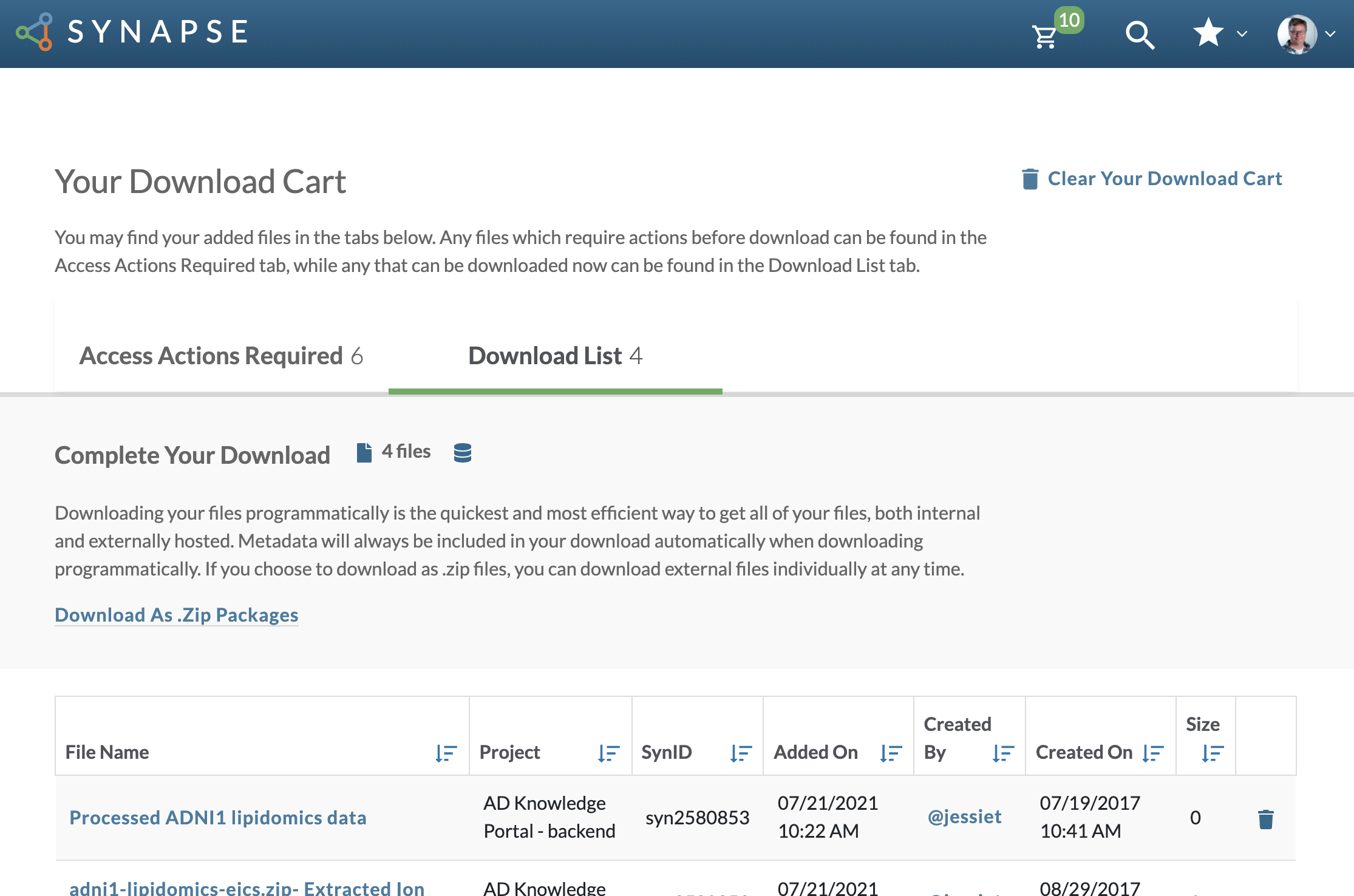This screenshot has height=896, width=1354.
Task: Toggle Created On column sort order
Action: (x=1152, y=753)
